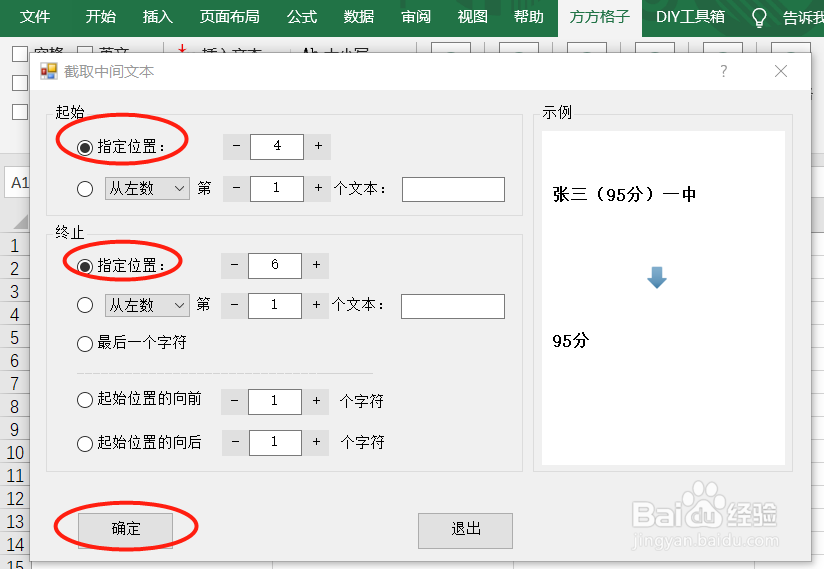Click the 终止 第 count field
The width and height of the screenshot is (824, 569).
[275, 305]
